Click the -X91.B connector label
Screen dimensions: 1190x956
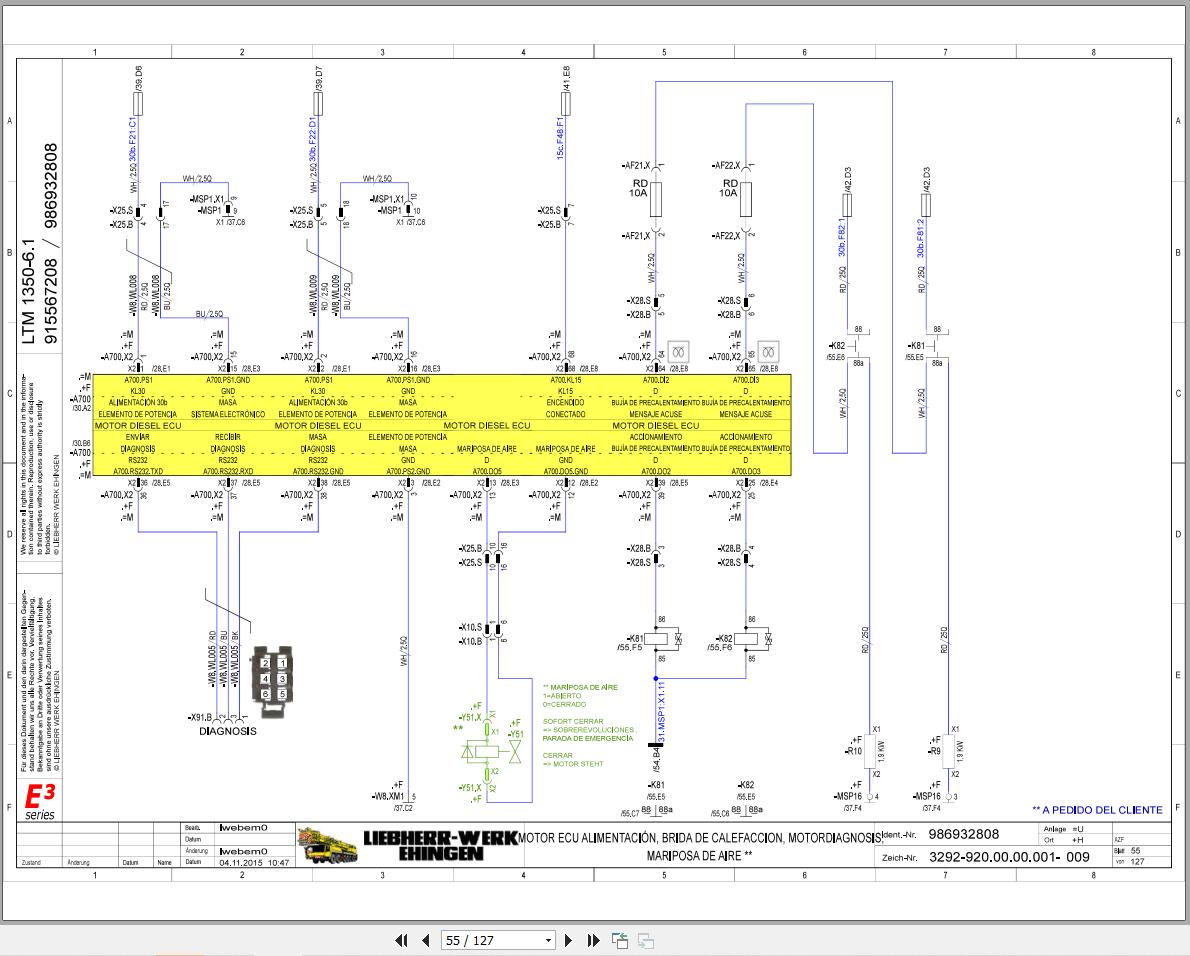coord(200,717)
